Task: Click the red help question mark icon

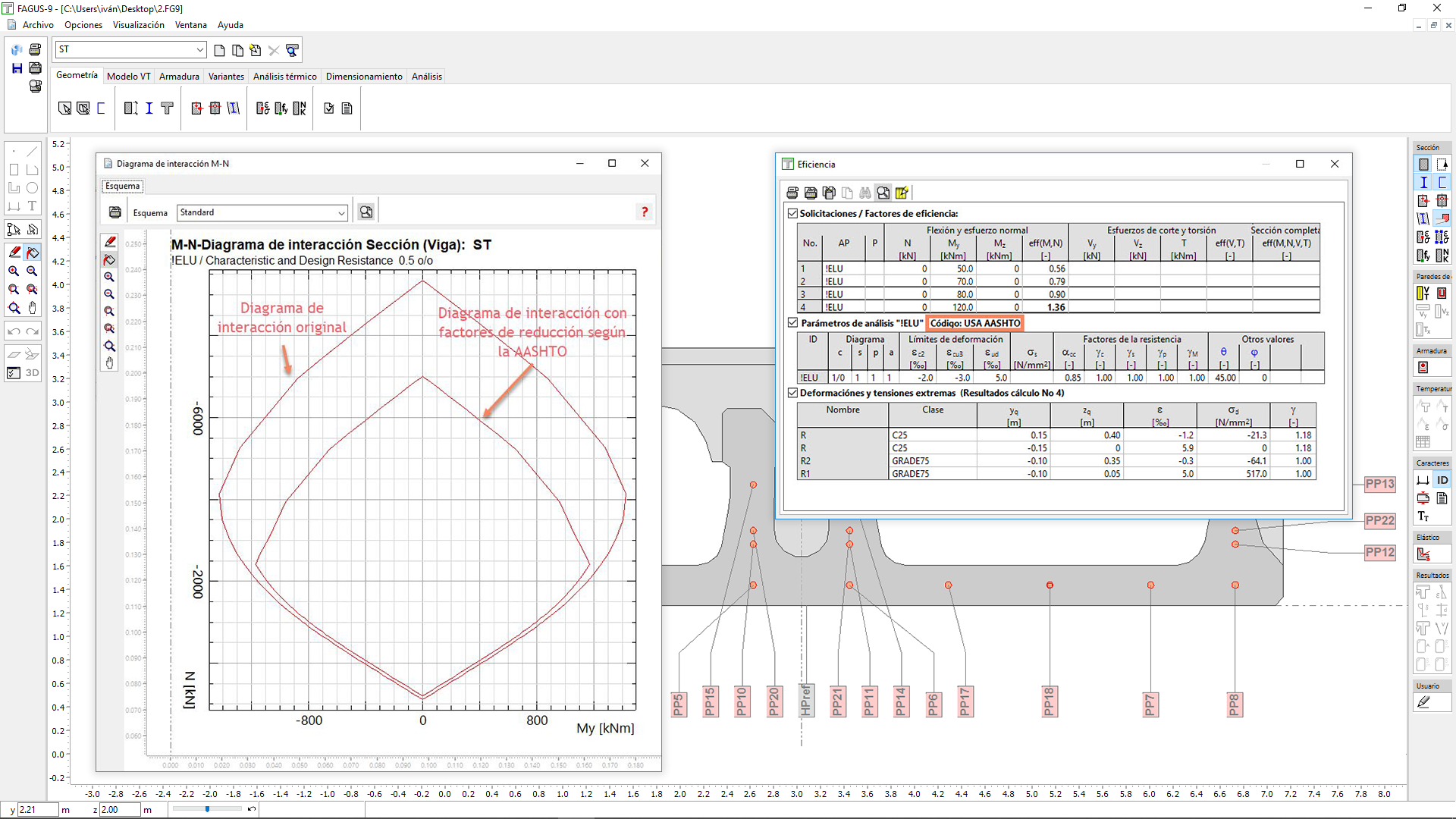Action: point(645,212)
